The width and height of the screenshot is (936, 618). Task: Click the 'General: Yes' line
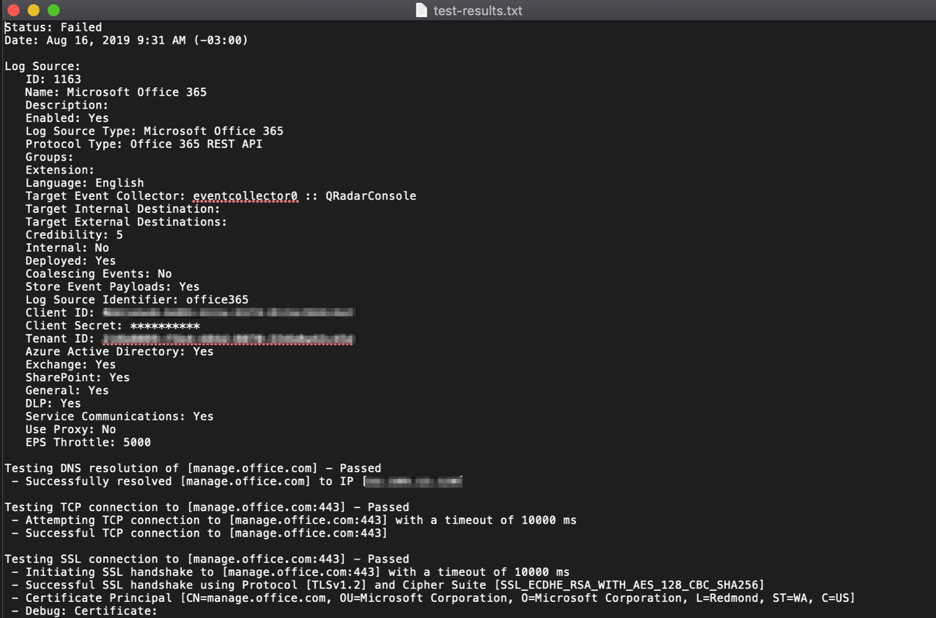tap(67, 391)
